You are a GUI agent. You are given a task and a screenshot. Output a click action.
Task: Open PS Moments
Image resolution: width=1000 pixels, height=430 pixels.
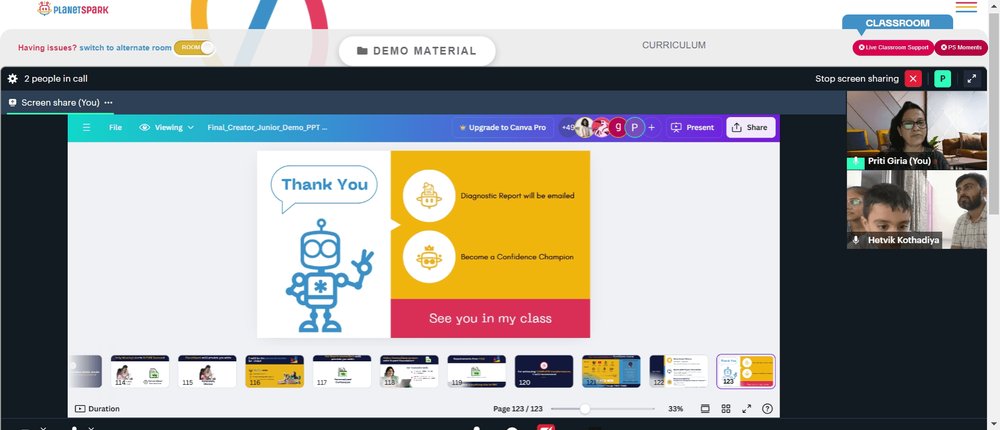tap(960, 47)
